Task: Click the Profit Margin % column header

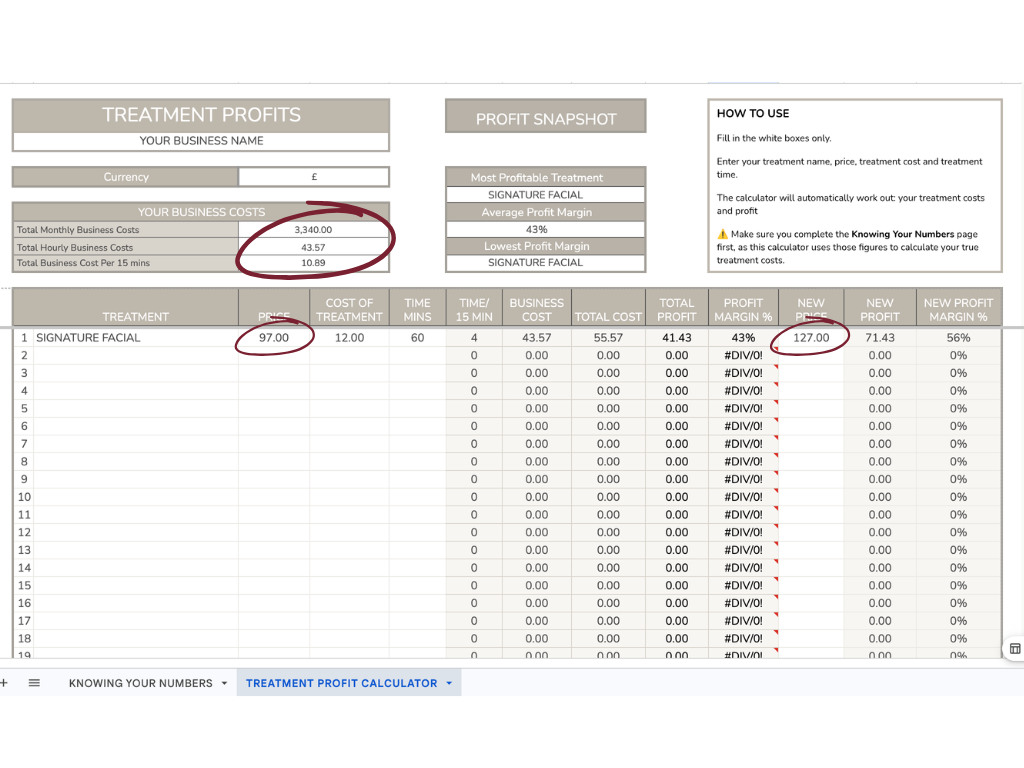Action: pos(743,310)
